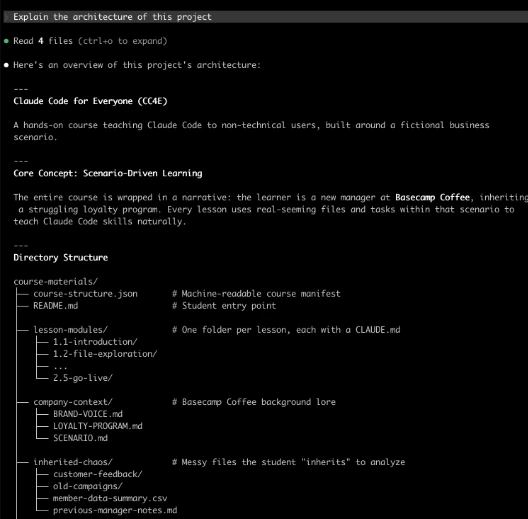Click the green bullet beside Read 4 files

[6, 41]
